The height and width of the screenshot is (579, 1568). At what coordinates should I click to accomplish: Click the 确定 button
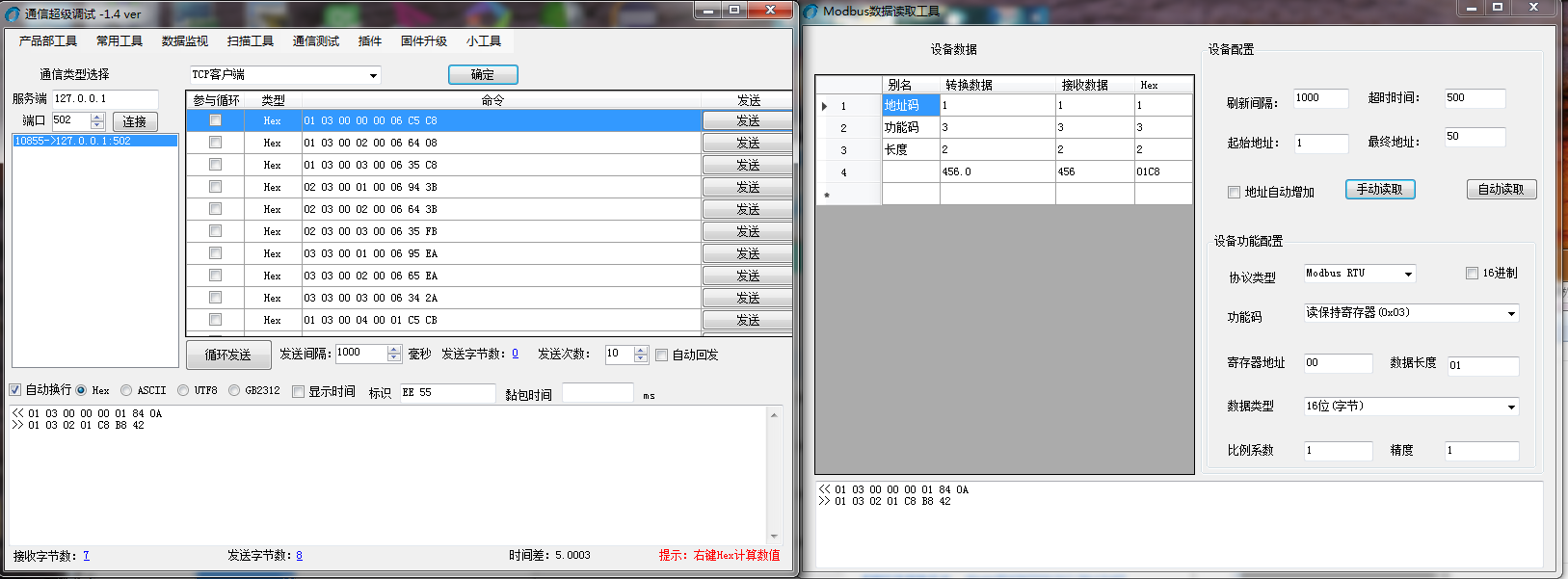(483, 74)
